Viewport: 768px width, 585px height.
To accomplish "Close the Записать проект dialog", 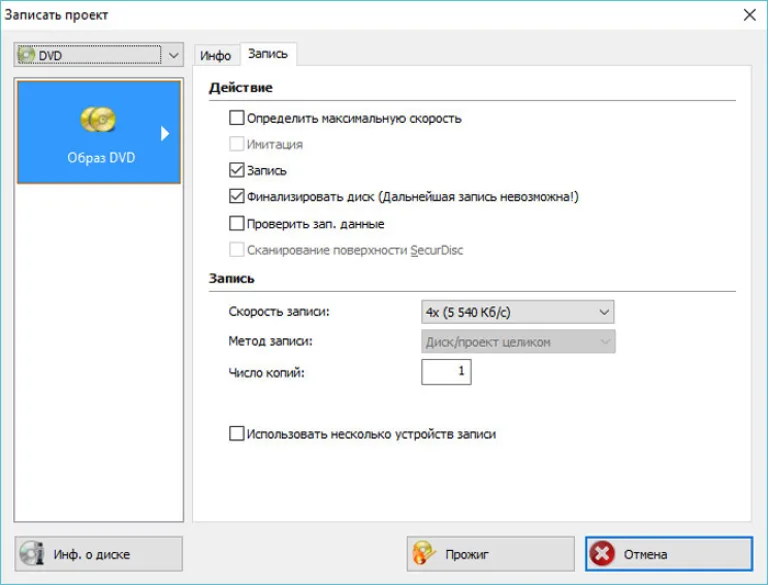I will [x=749, y=15].
